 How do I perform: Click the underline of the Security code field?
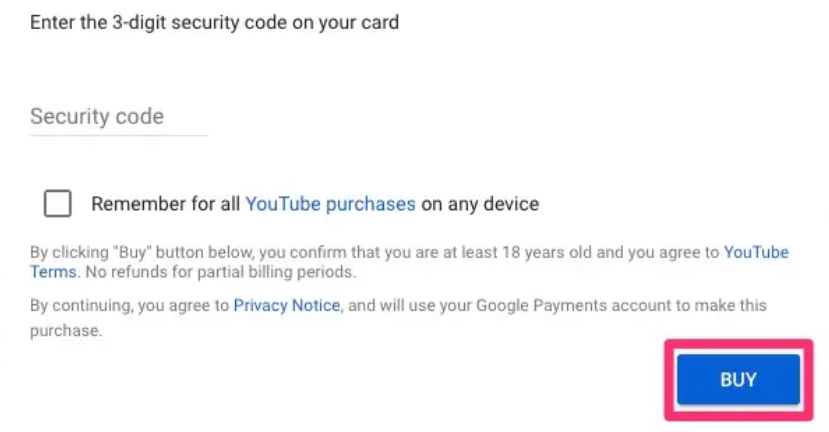coord(119,135)
